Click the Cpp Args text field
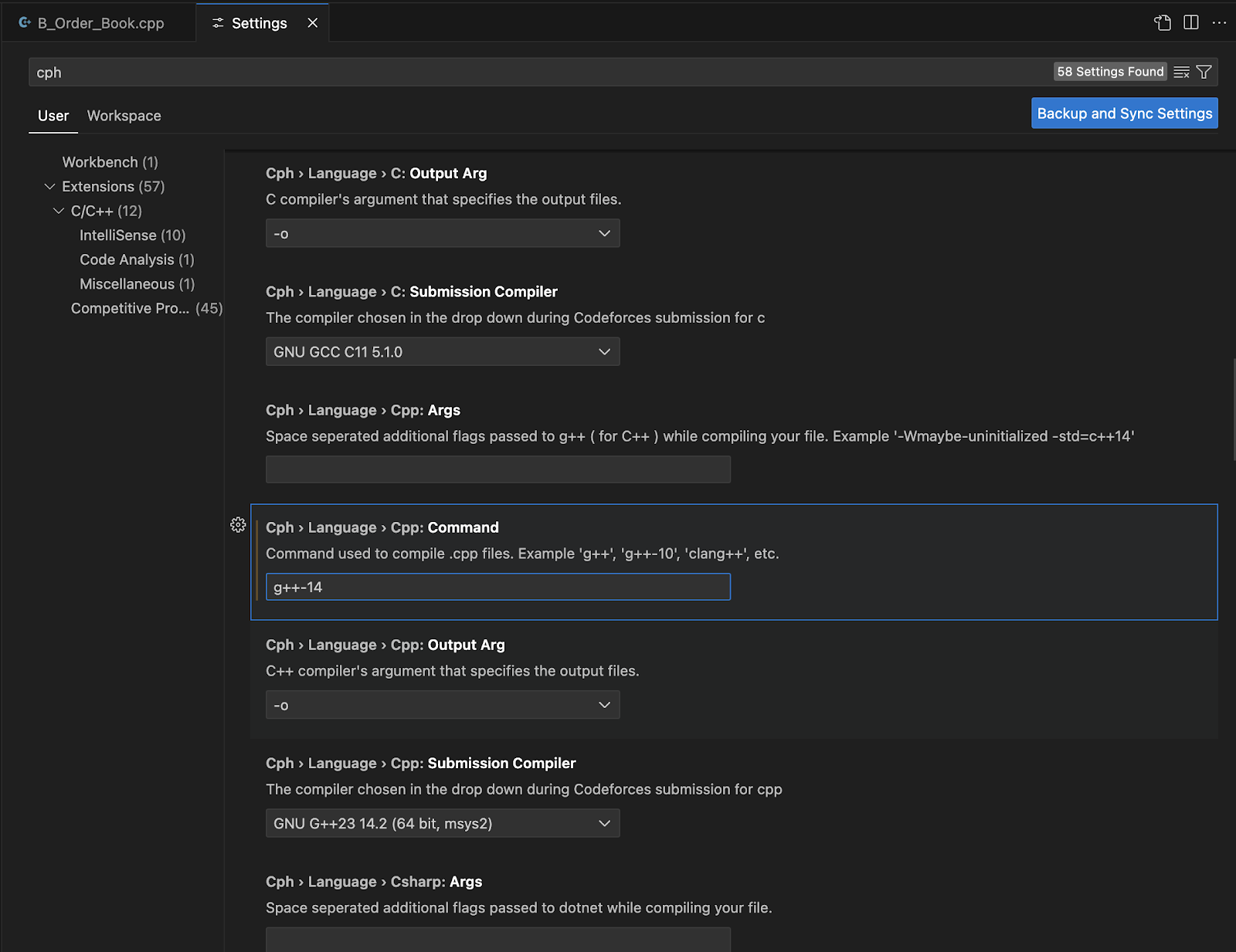 pos(498,469)
